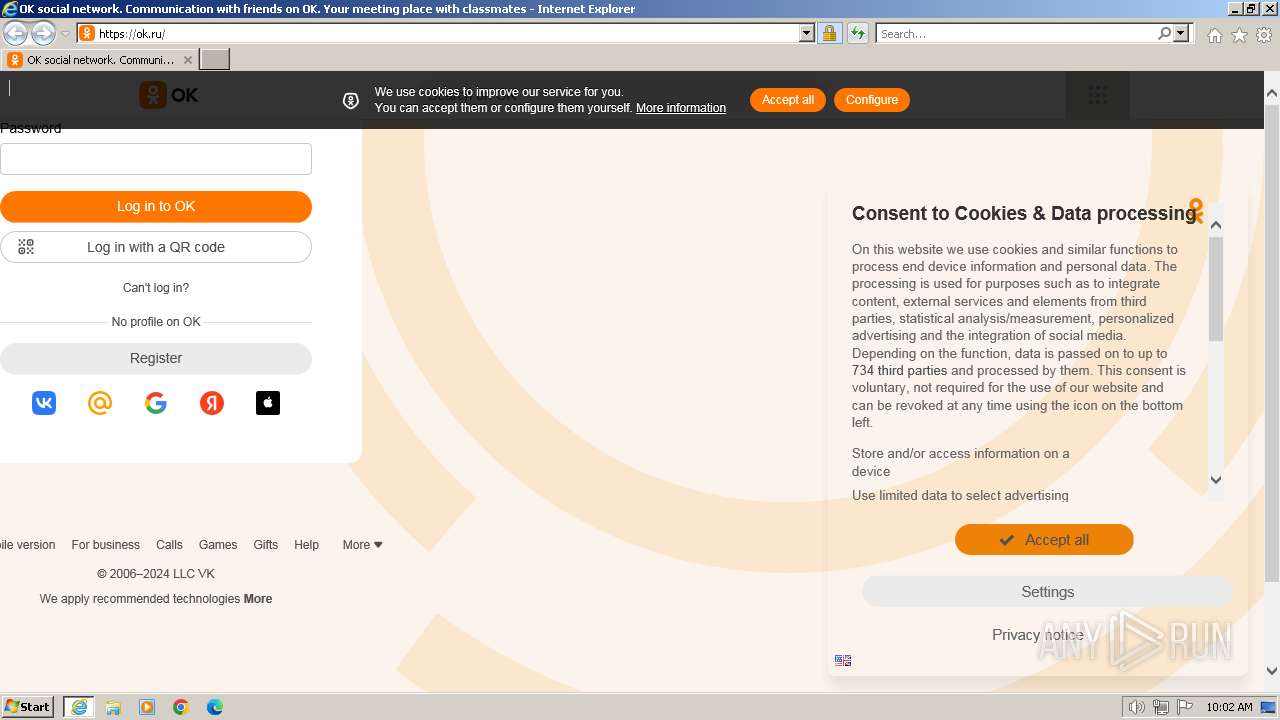Open More information link

681,108
